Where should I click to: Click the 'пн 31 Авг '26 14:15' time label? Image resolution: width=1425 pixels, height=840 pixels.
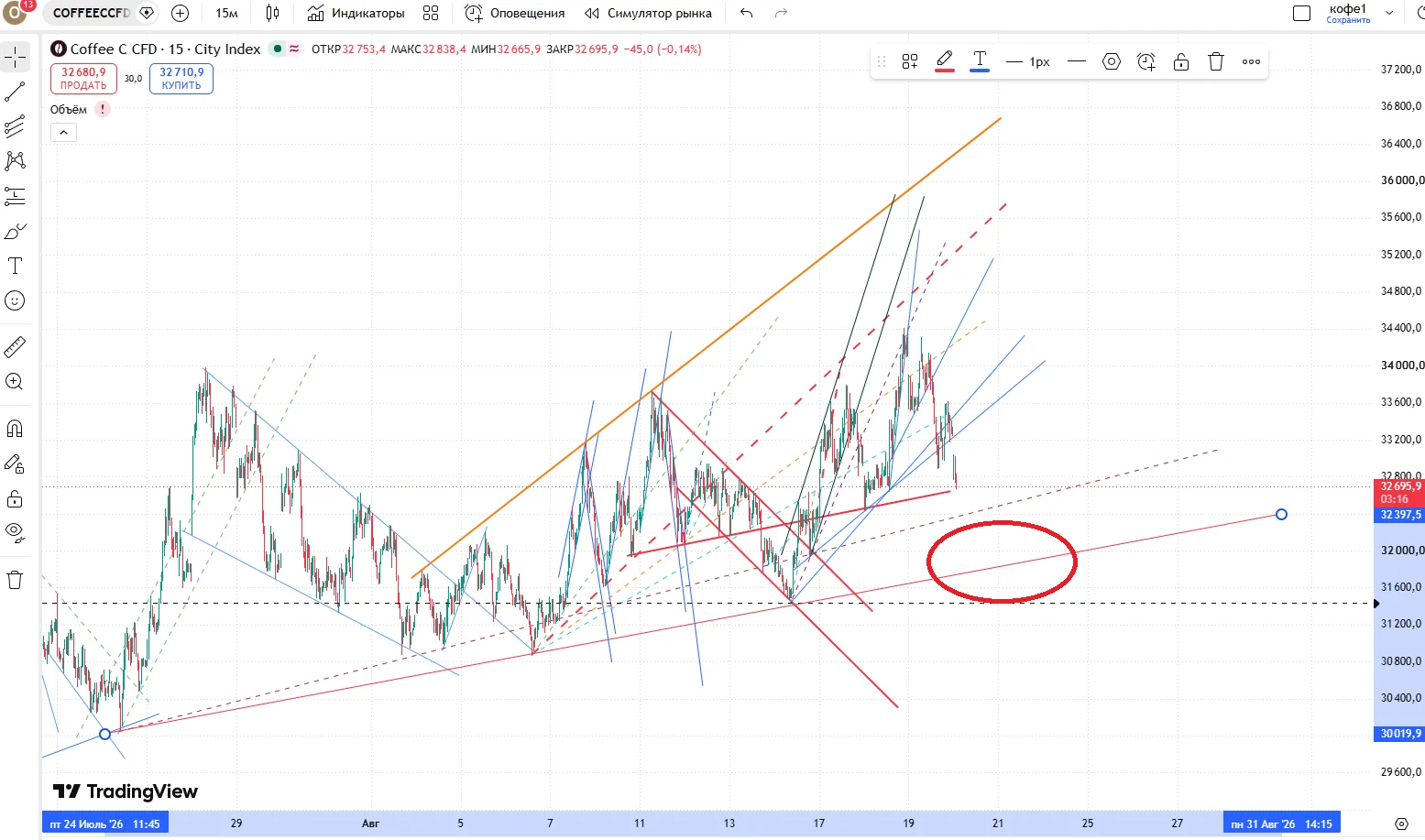click(1281, 824)
